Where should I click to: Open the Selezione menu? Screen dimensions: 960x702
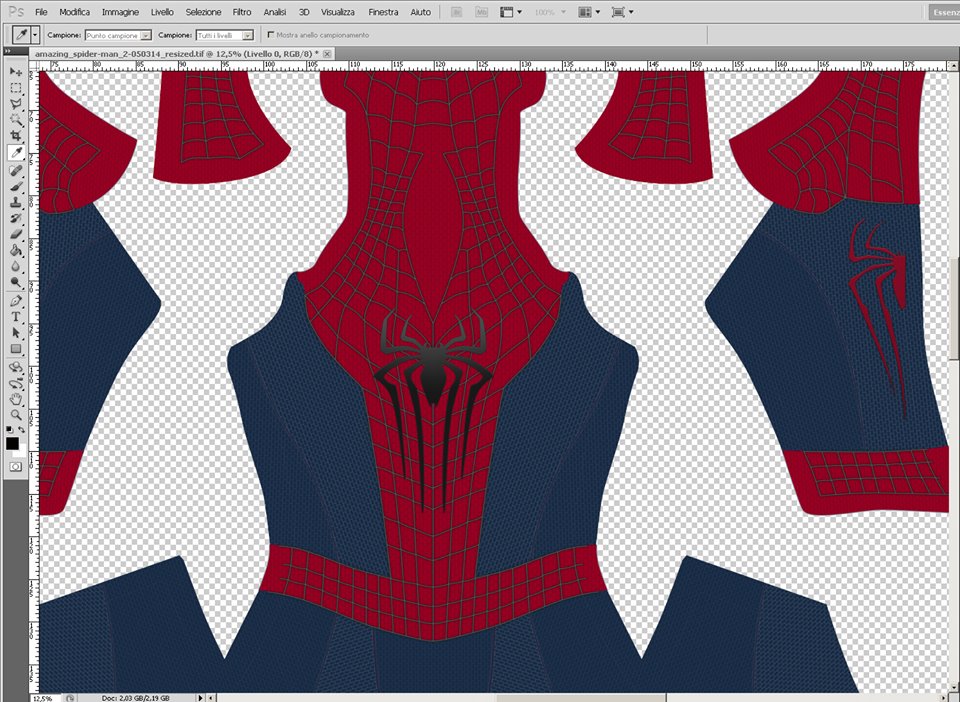(203, 12)
